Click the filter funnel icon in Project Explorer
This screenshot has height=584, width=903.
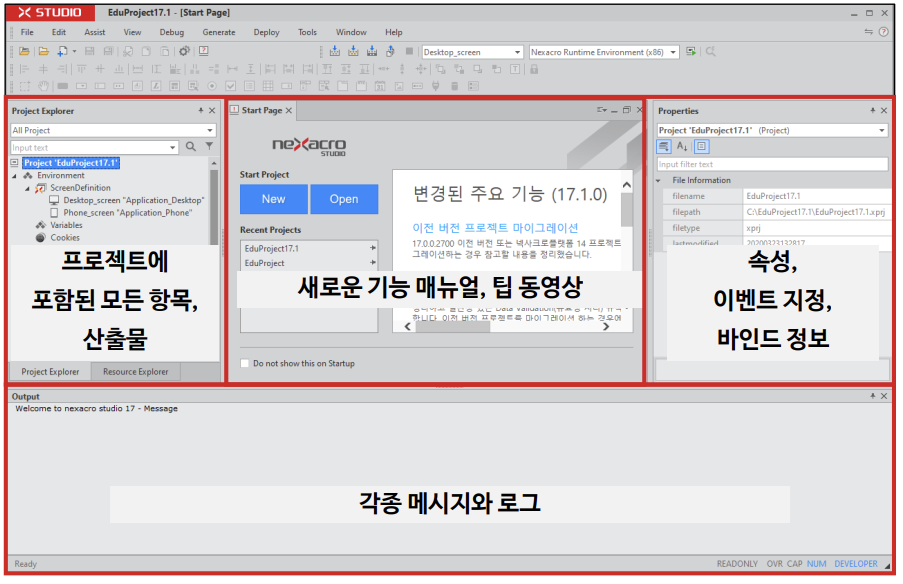pos(210,146)
